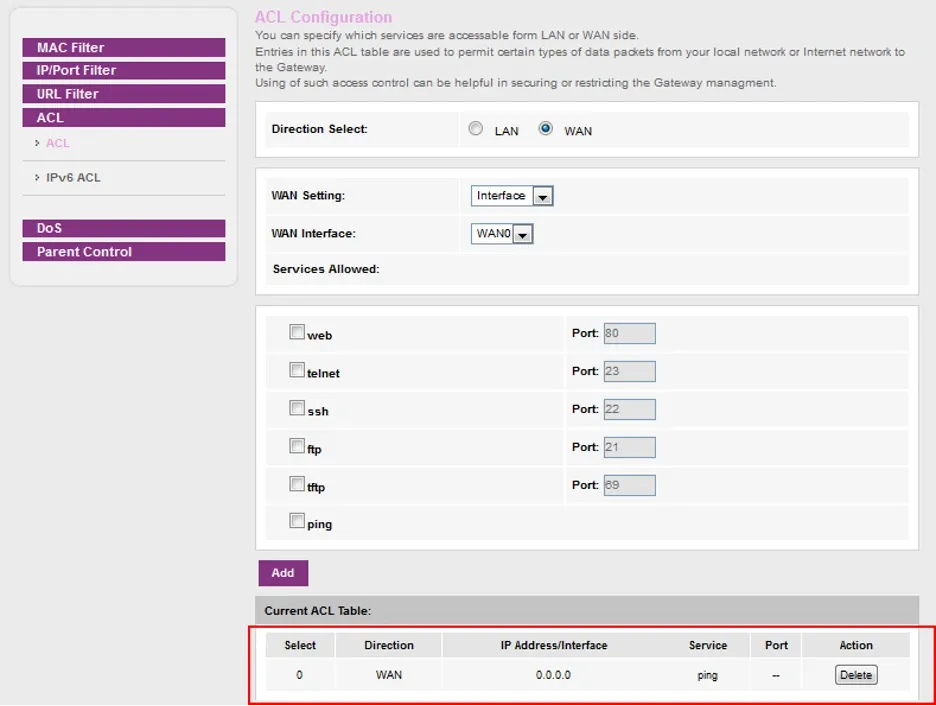Tick the ssh service checkbox
The height and width of the screenshot is (706, 936).
point(297,408)
